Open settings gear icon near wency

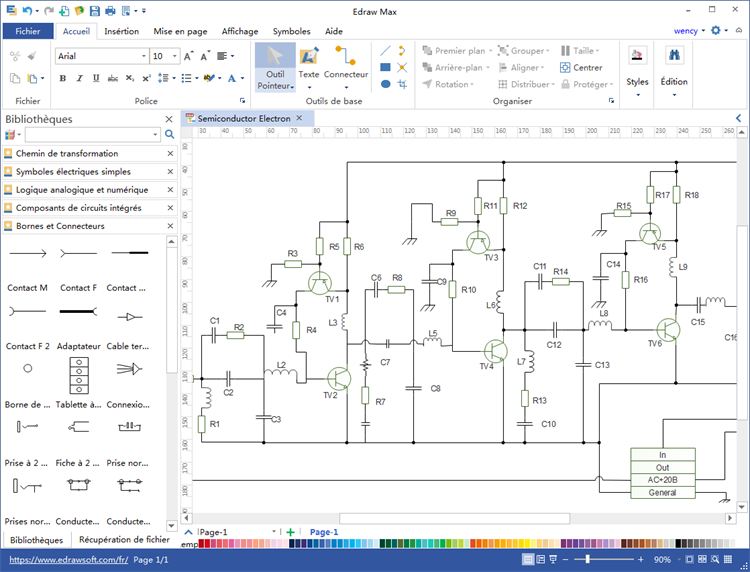[716, 31]
